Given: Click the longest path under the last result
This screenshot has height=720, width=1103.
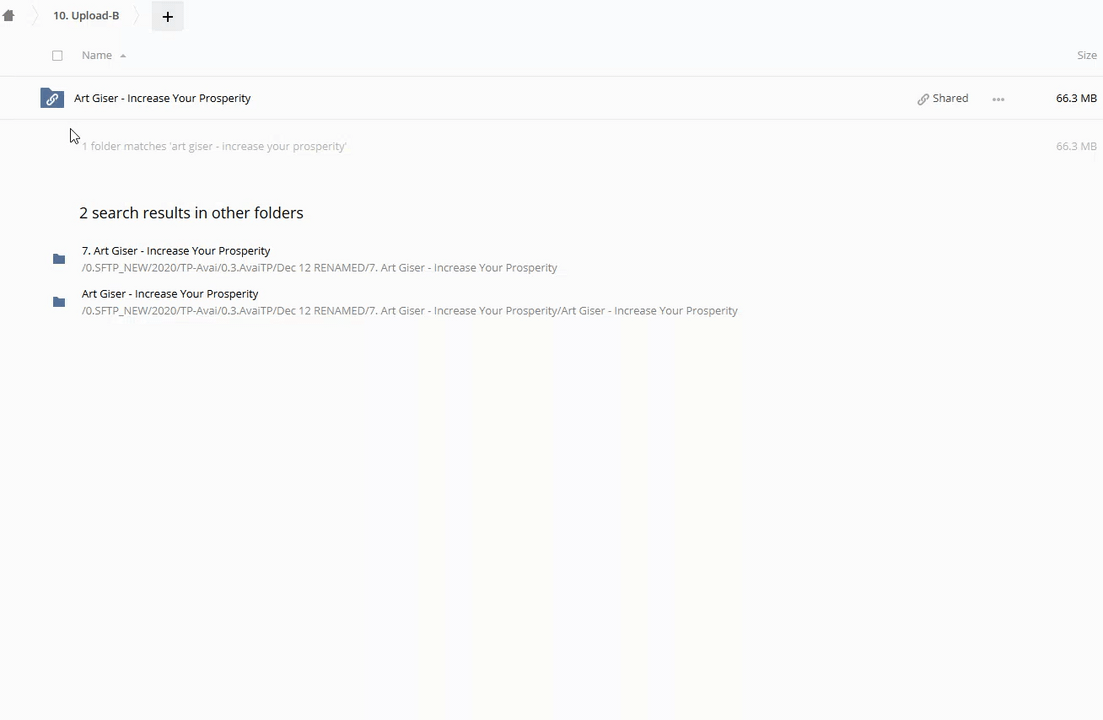Looking at the screenshot, I should coord(409,311).
